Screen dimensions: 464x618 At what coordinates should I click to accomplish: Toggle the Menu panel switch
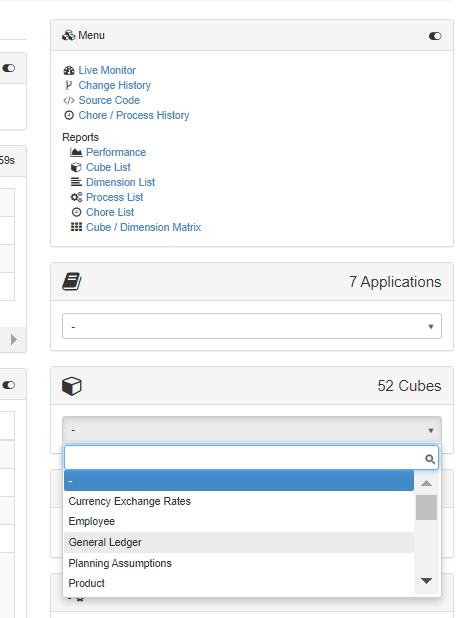click(x=435, y=36)
